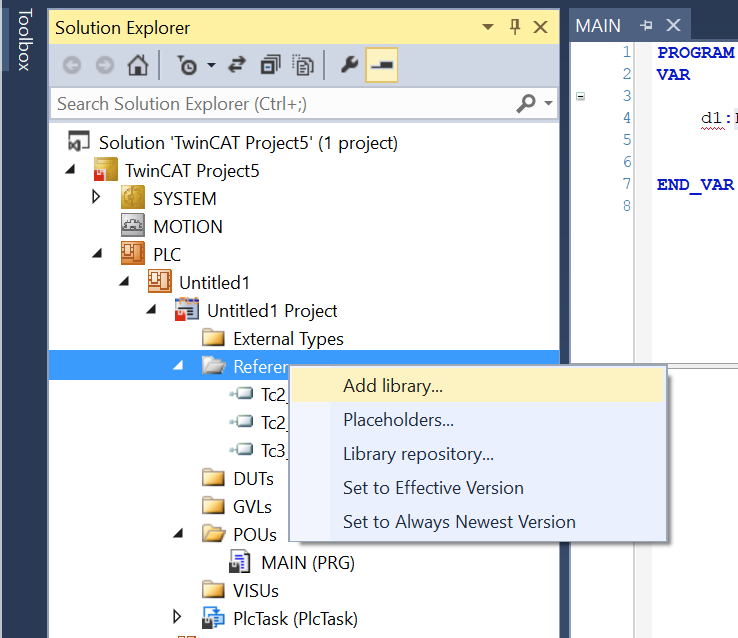Toggle the Preview Selected Items button
This screenshot has width=738, height=638.
click(x=382, y=65)
